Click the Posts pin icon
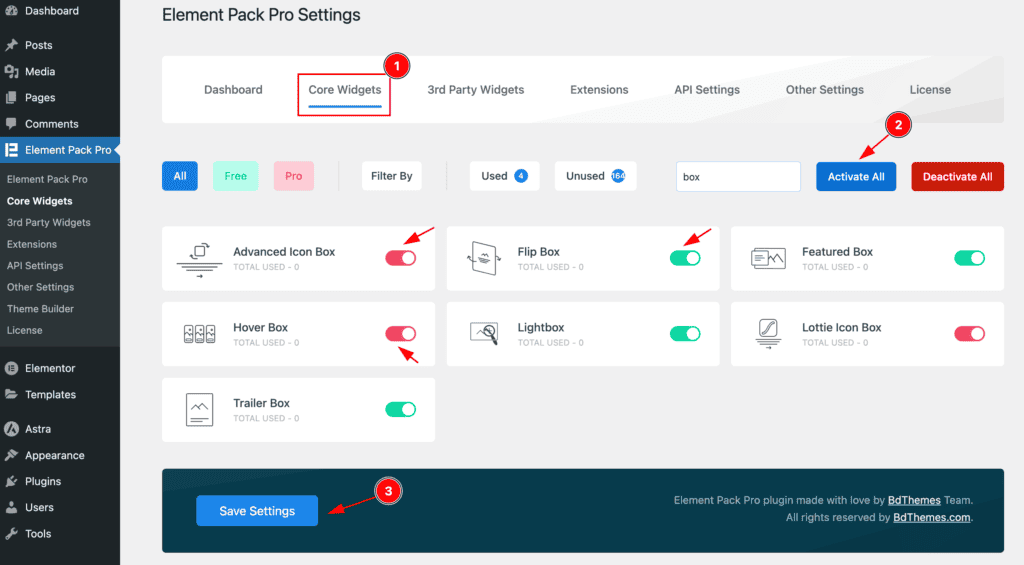Screen dimensions: 1024x565 pos(11,45)
